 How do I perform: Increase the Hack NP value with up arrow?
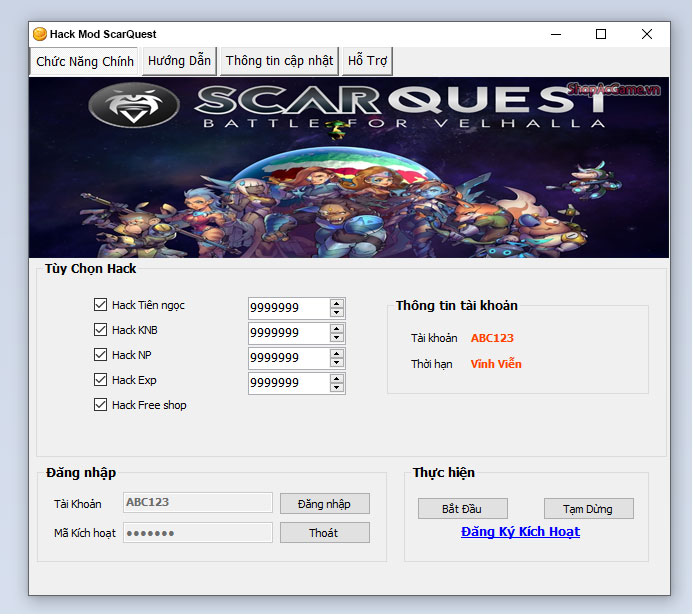[337, 354]
